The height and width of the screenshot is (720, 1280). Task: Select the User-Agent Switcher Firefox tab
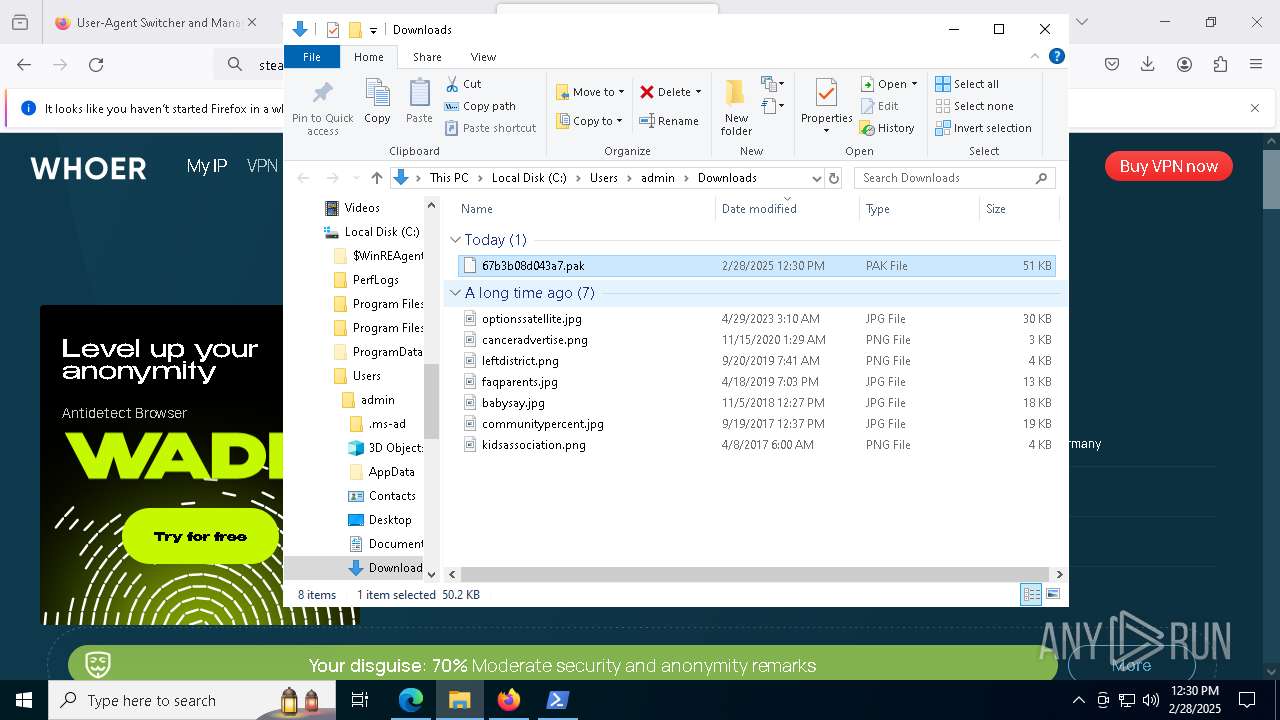(x=155, y=22)
